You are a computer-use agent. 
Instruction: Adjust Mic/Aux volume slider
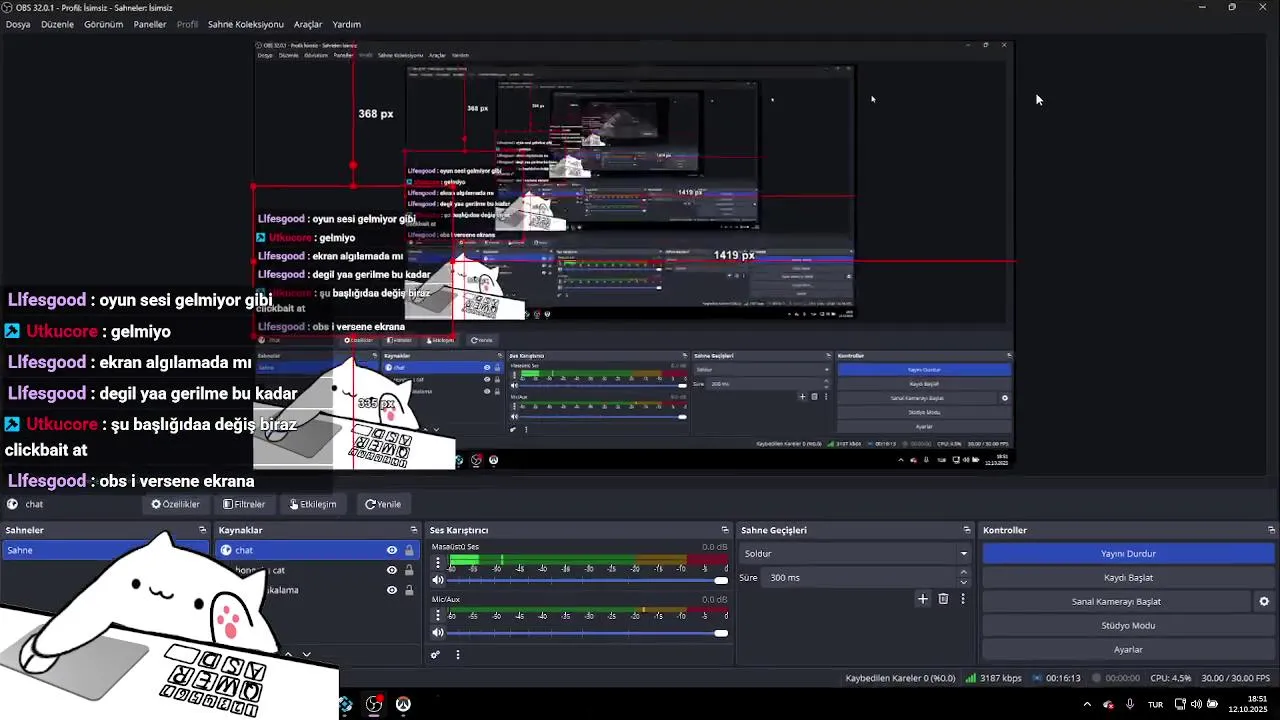click(588, 632)
